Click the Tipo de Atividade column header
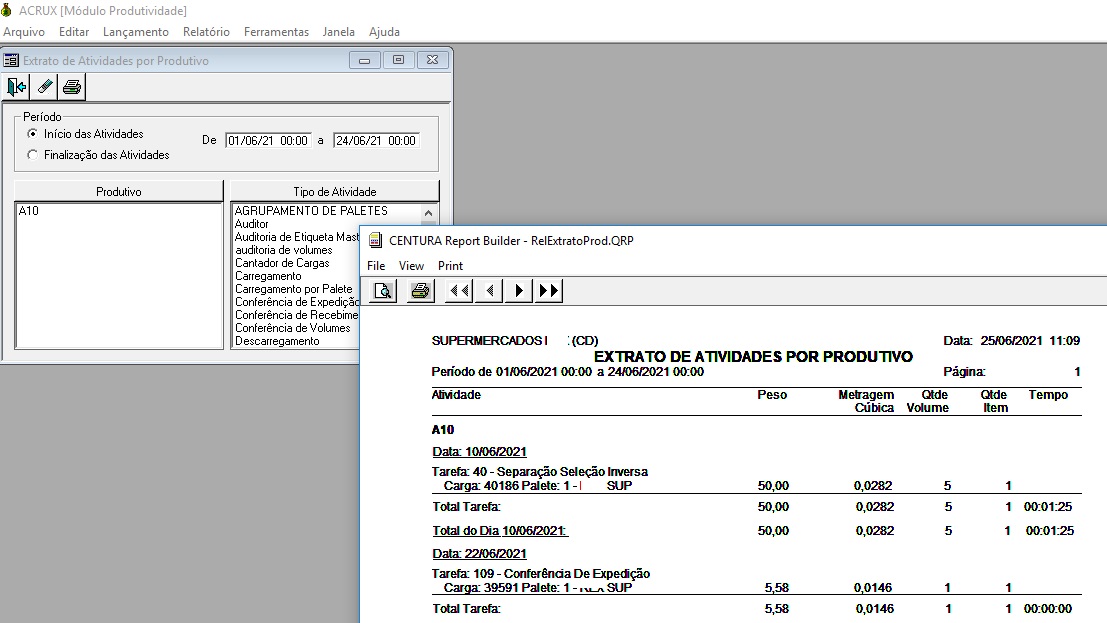 point(335,191)
